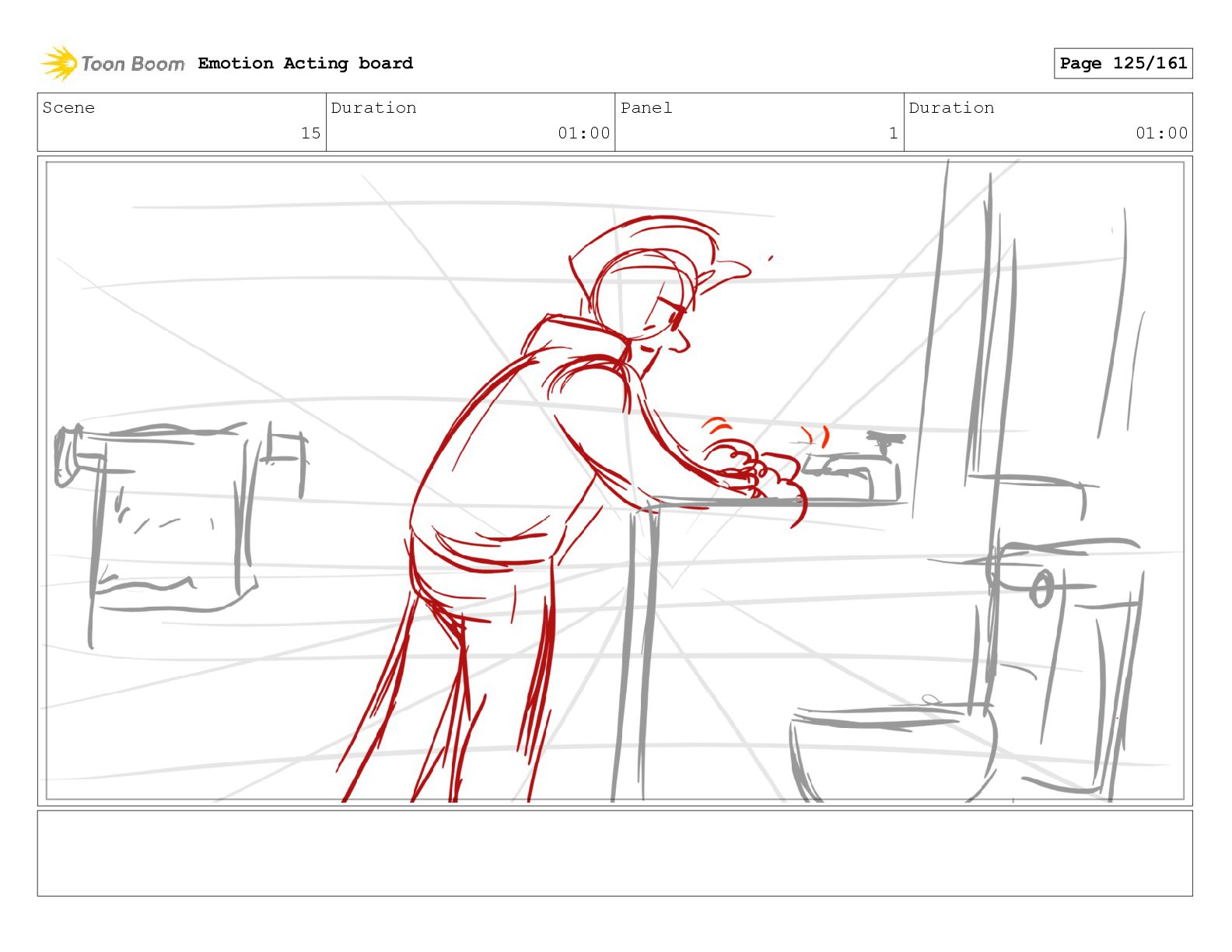Screen dimensions: 1232x952
Task: Select the panel number '1'
Action: [893, 133]
